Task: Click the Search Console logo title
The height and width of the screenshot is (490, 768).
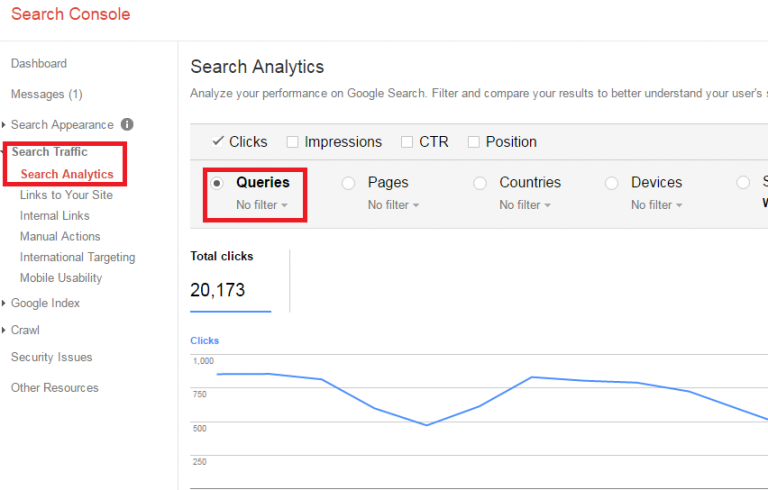Action: pos(71,14)
